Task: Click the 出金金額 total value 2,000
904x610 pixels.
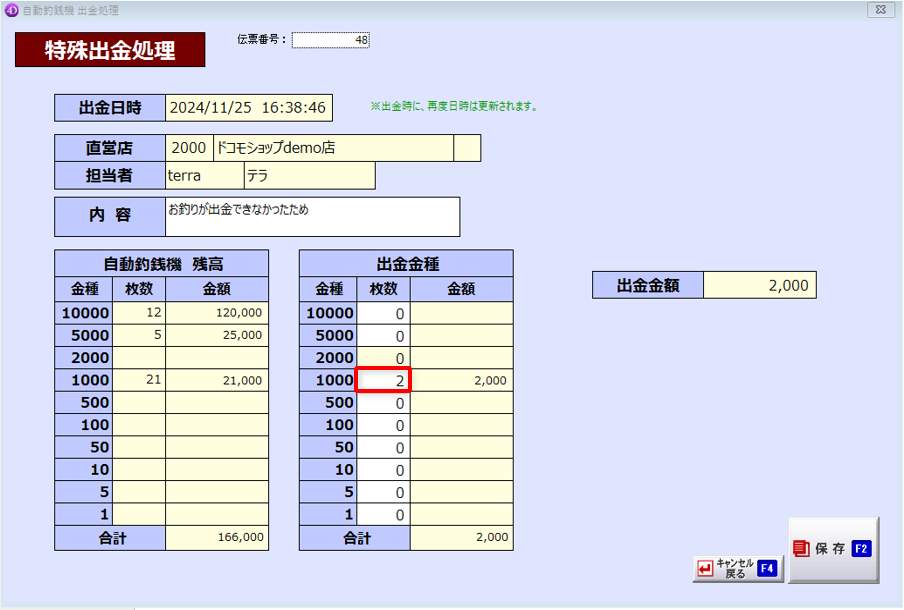Action: (759, 285)
